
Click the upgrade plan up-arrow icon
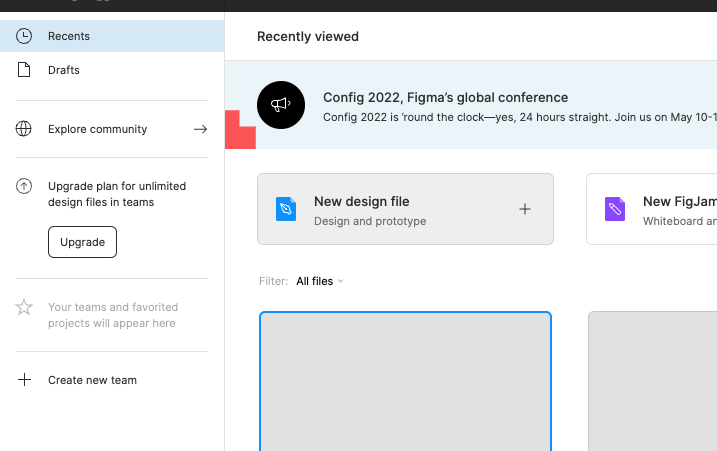[24, 186]
